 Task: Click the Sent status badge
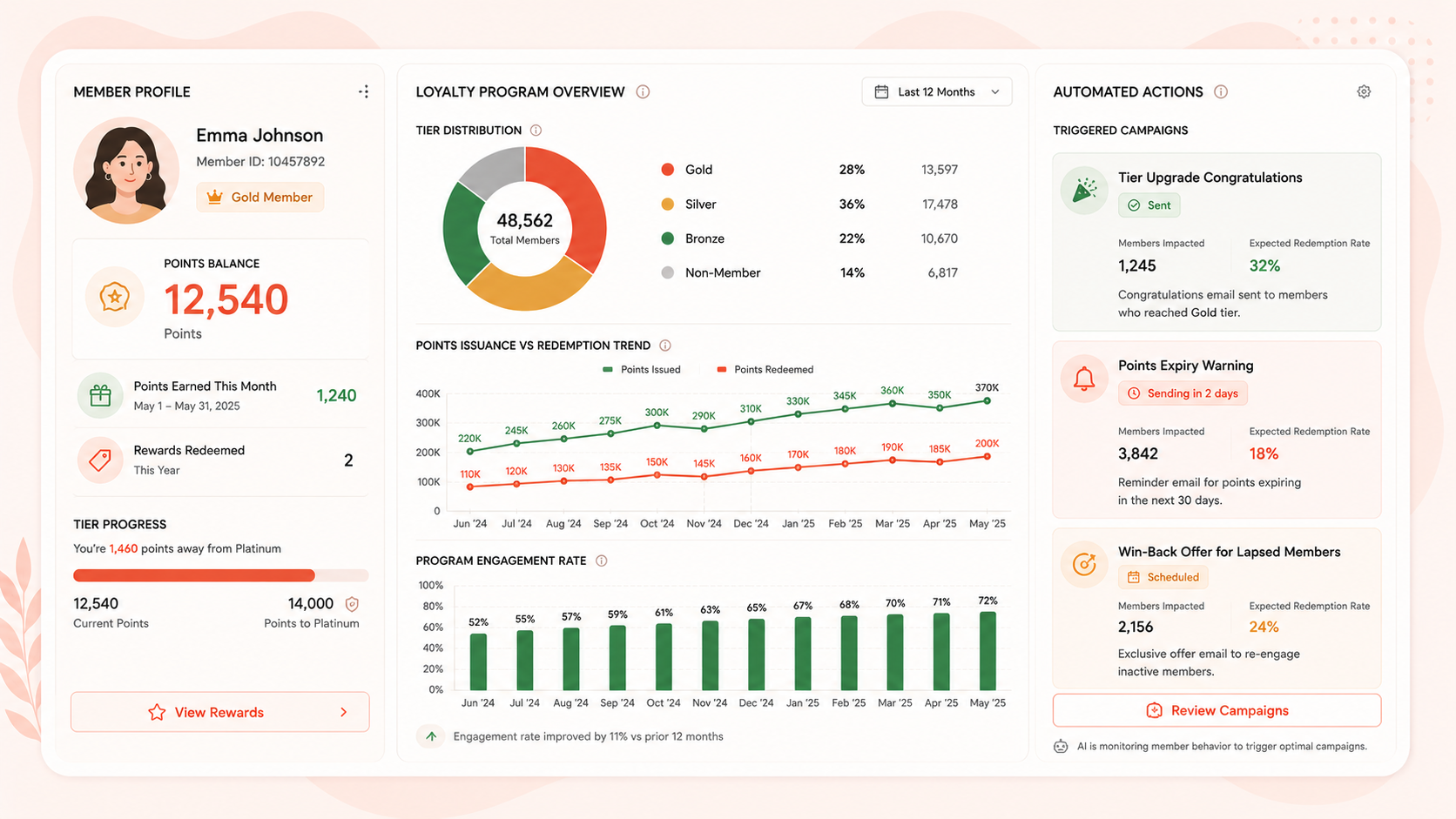click(1149, 205)
